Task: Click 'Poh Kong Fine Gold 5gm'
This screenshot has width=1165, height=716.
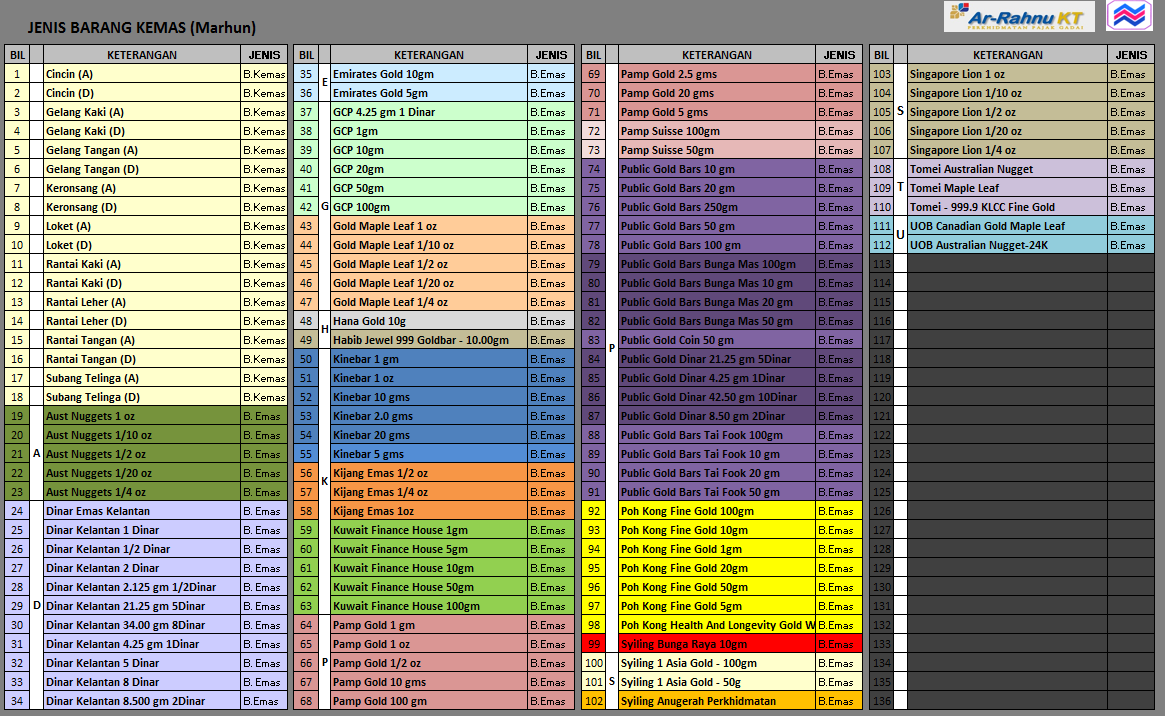Action: tap(716, 606)
